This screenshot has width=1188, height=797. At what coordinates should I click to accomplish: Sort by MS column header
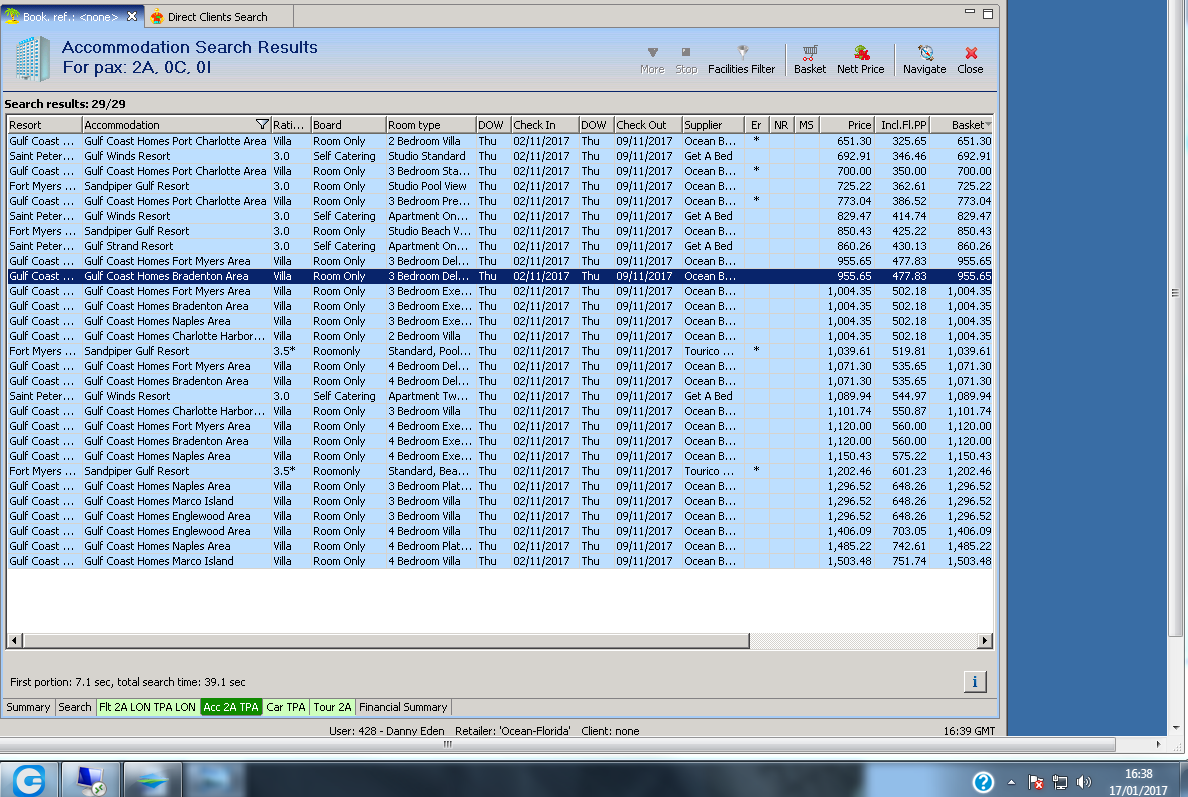point(806,125)
